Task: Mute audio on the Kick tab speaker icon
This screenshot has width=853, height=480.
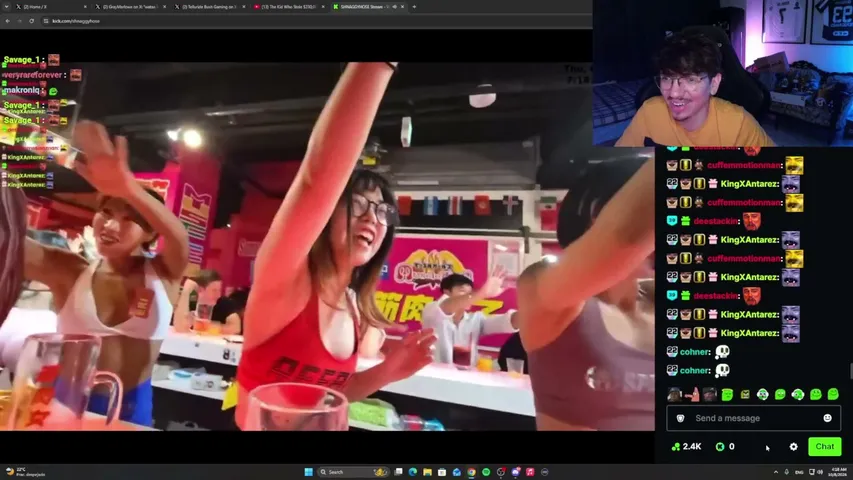Action: pyautogui.click(x=395, y=7)
